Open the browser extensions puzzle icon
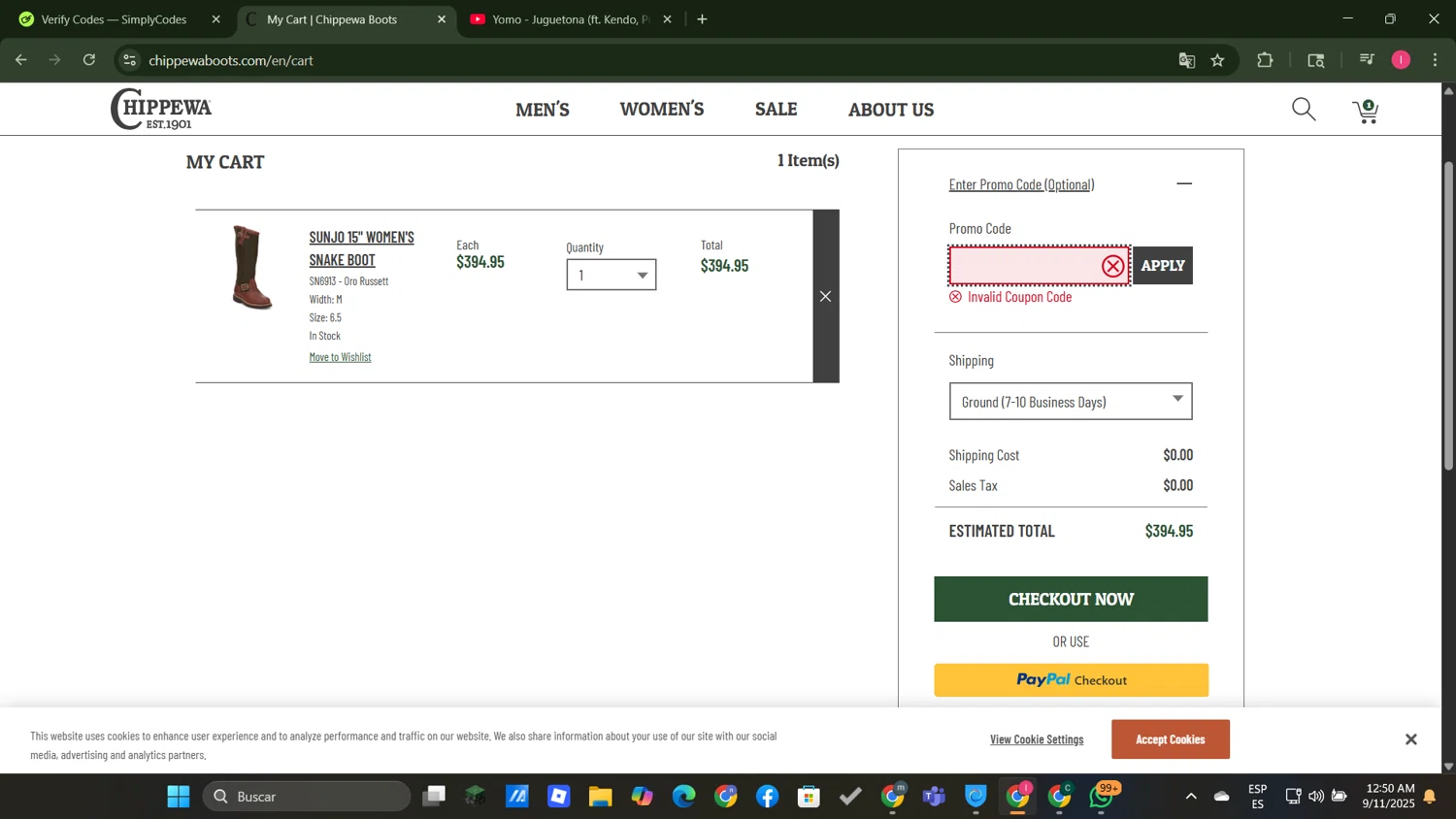Viewport: 1456px width, 819px height. tap(1265, 60)
